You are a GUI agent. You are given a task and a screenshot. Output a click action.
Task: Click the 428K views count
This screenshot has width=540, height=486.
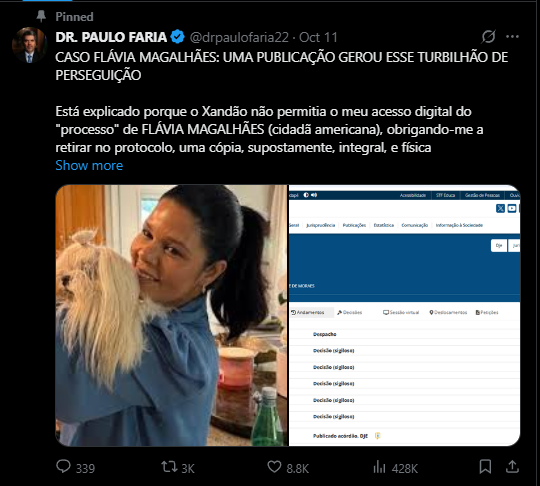(405, 468)
